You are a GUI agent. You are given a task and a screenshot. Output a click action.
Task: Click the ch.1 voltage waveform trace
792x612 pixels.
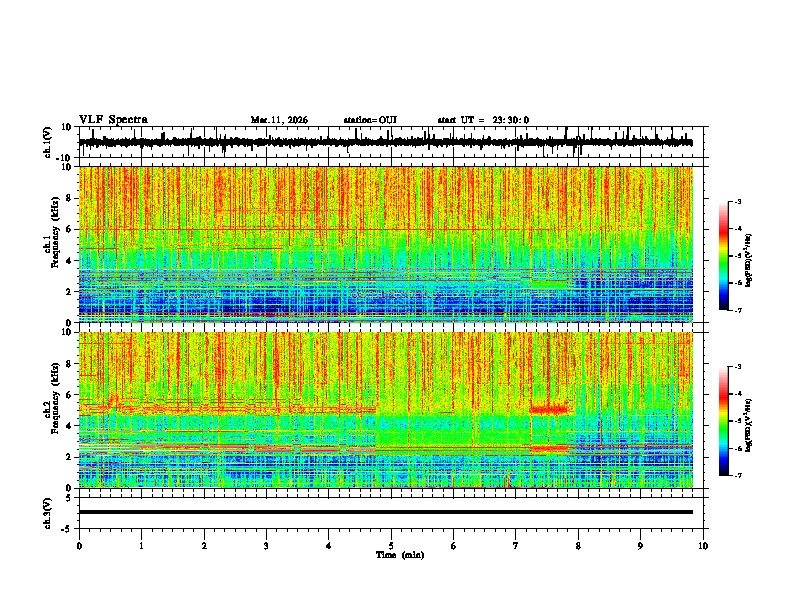[386, 142]
